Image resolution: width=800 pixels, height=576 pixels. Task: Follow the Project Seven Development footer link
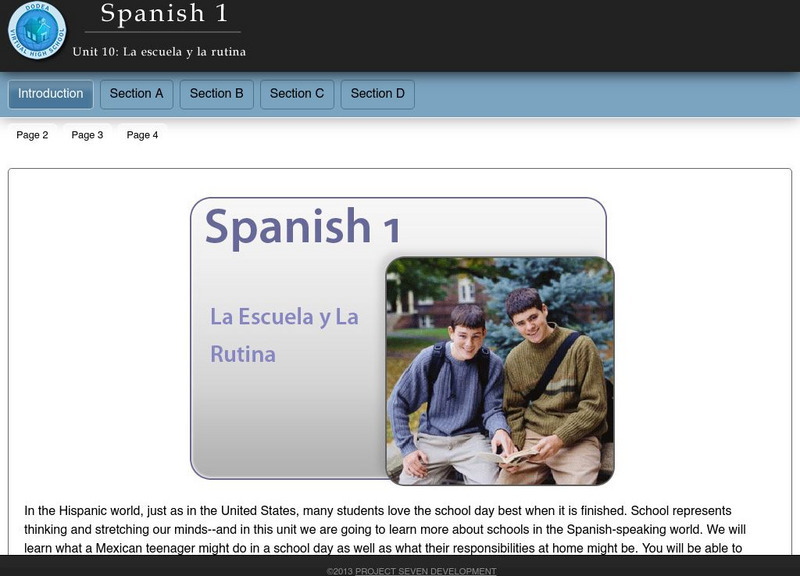(425, 571)
